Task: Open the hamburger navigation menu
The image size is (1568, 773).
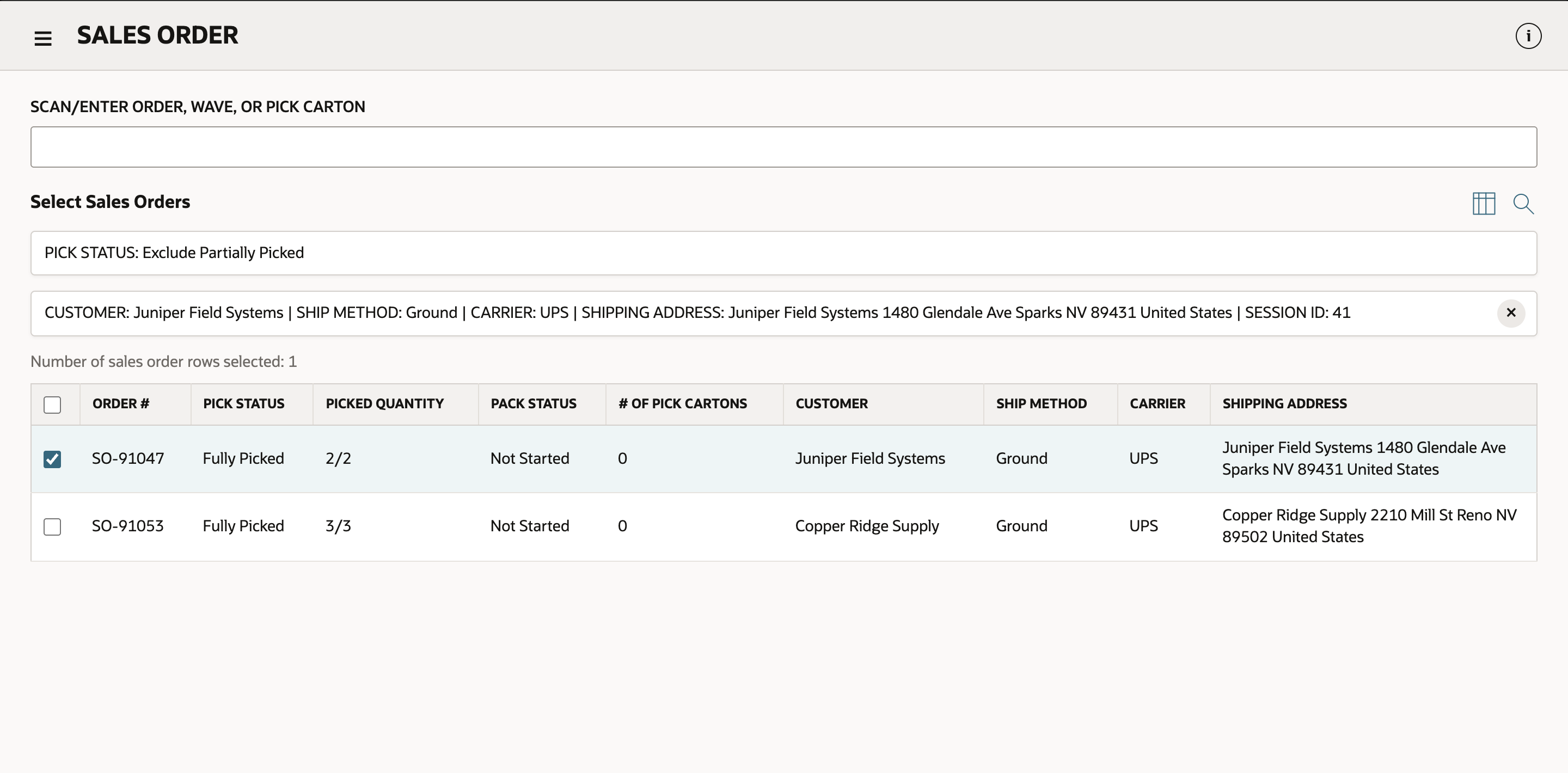Action: coord(42,38)
